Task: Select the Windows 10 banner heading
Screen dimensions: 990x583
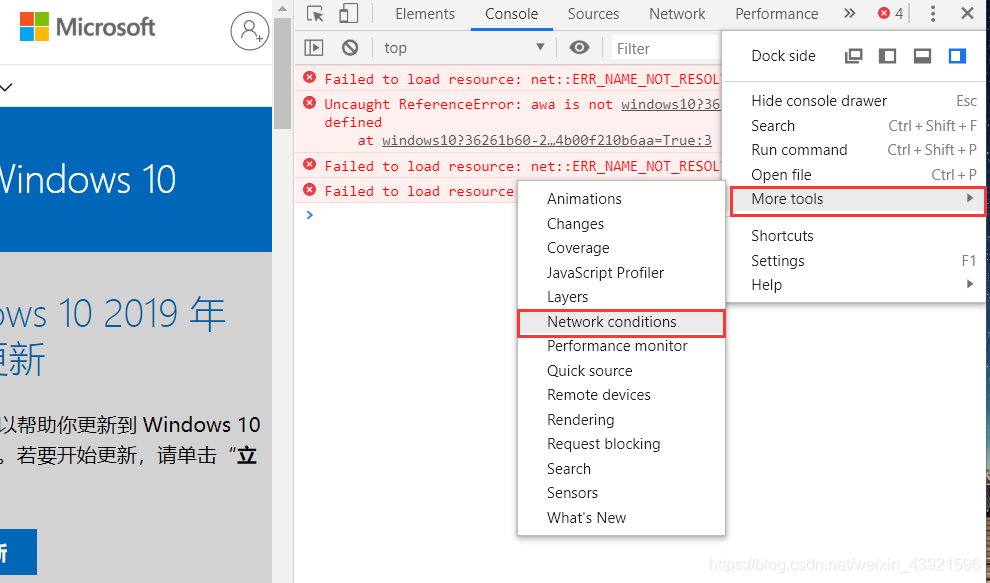Action: (x=88, y=179)
